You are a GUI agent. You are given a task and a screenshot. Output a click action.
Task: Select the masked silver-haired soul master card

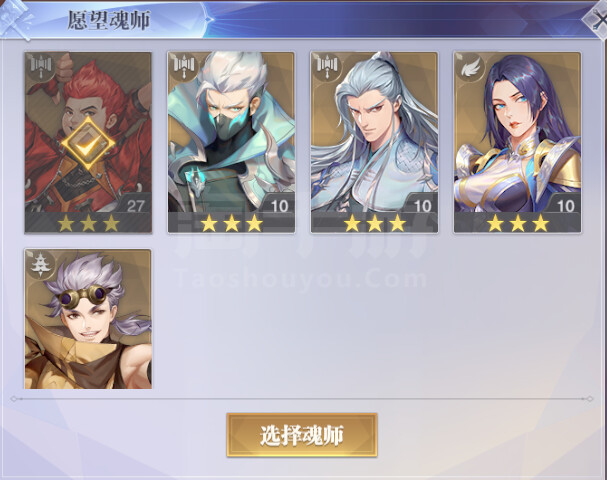[231, 142]
